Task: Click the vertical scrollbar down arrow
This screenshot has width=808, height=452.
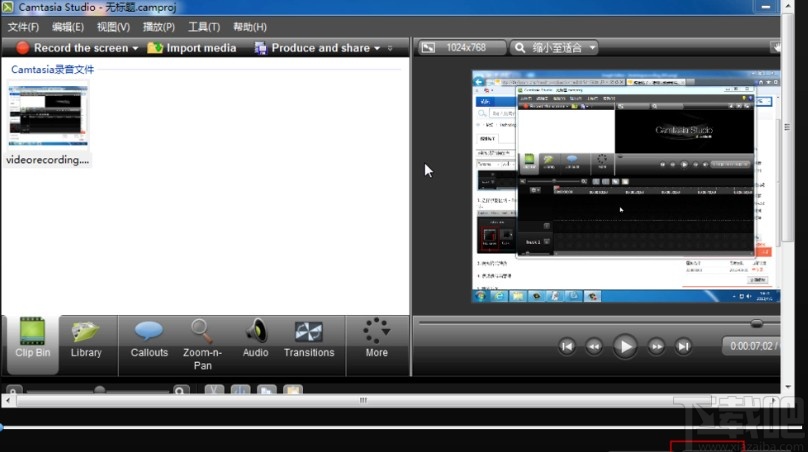Action: pos(787,387)
